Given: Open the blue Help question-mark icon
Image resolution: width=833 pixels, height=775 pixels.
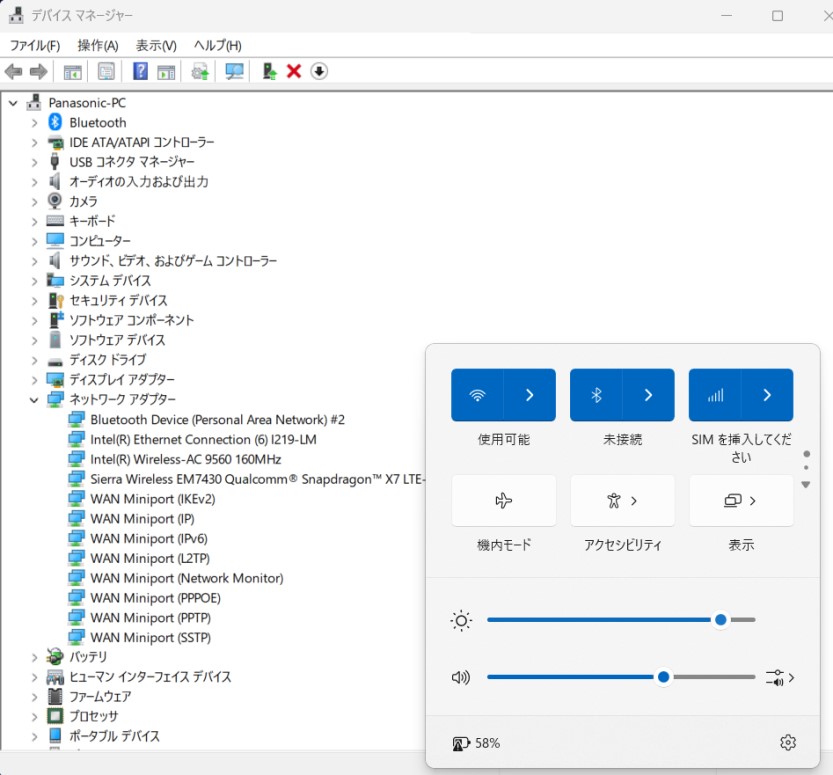Looking at the screenshot, I should (x=140, y=71).
